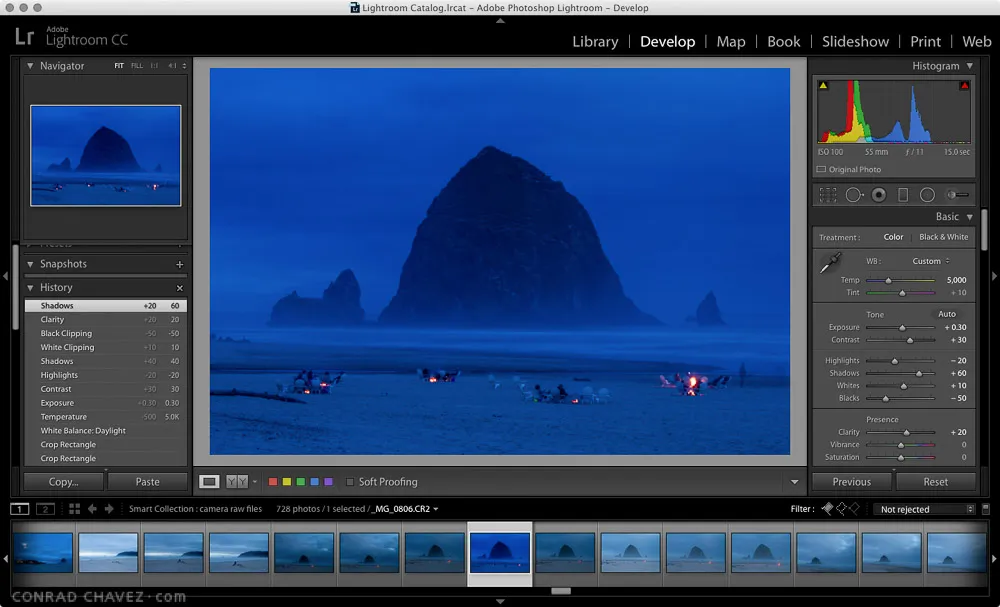Open the Not rejected filter dropdown
The height and width of the screenshot is (607, 1000).
click(x=926, y=509)
